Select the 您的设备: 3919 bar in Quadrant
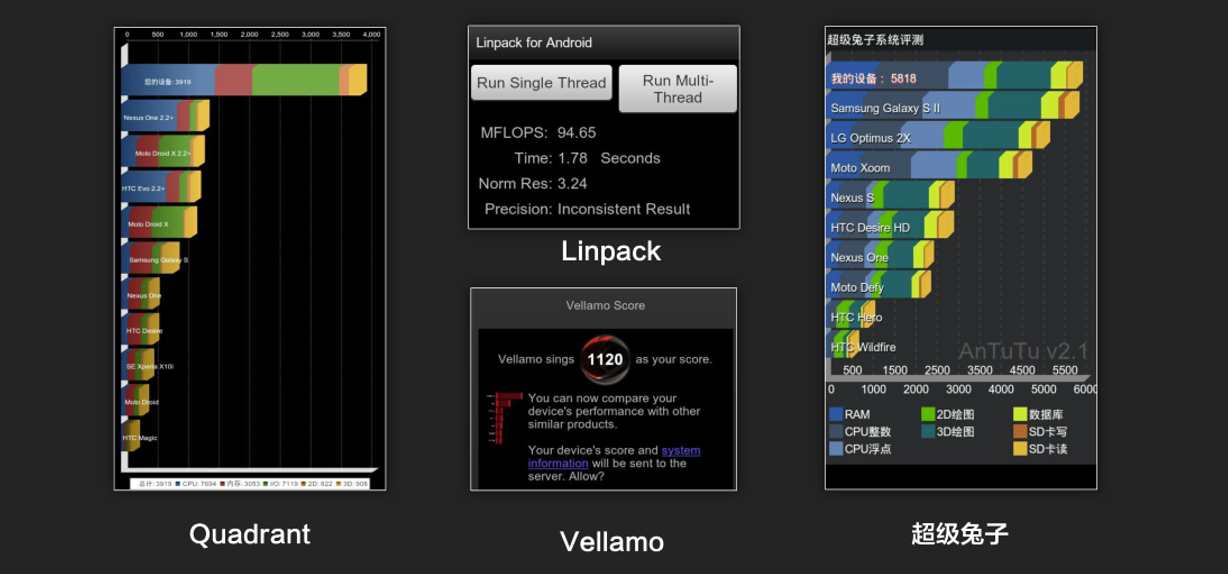 (x=244, y=81)
